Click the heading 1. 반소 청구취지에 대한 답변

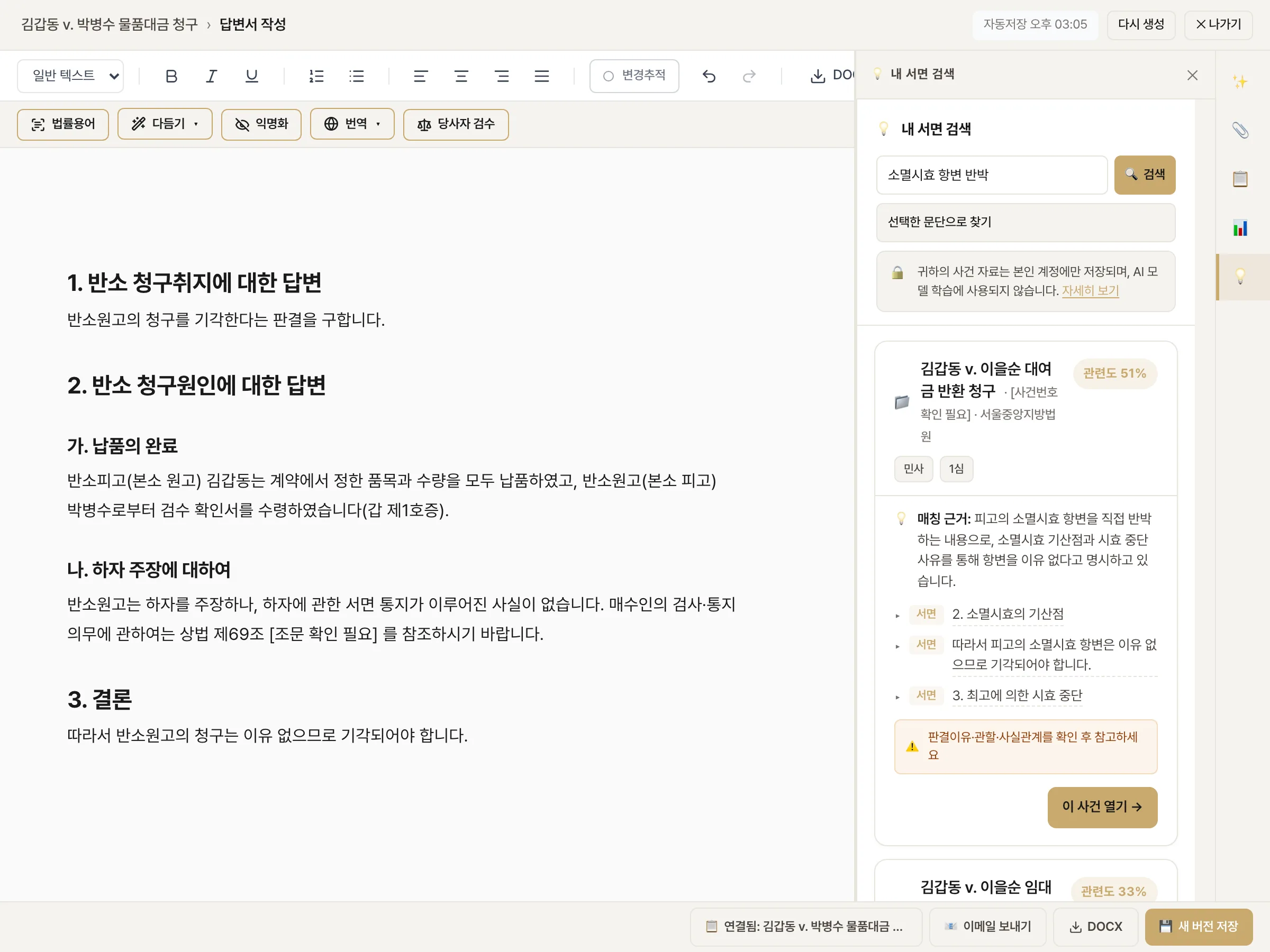coord(194,283)
